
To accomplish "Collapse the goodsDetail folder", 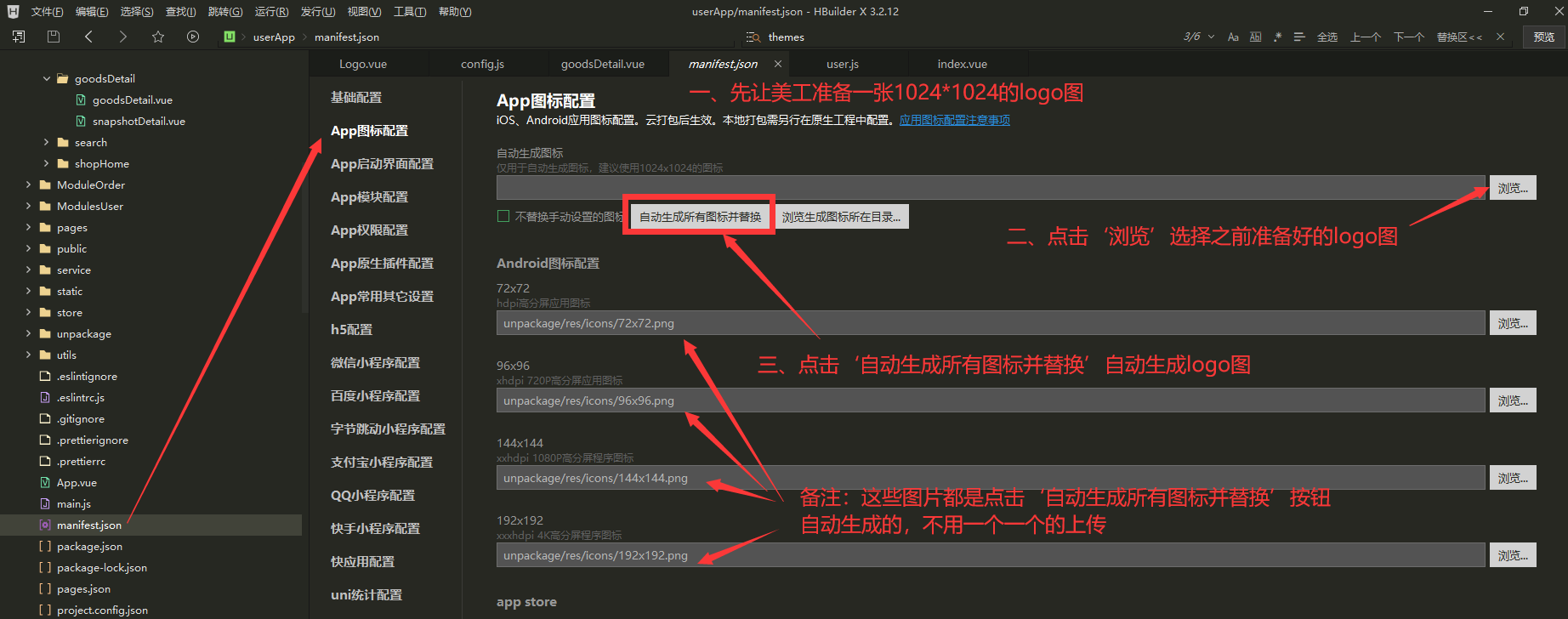I will [47, 78].
